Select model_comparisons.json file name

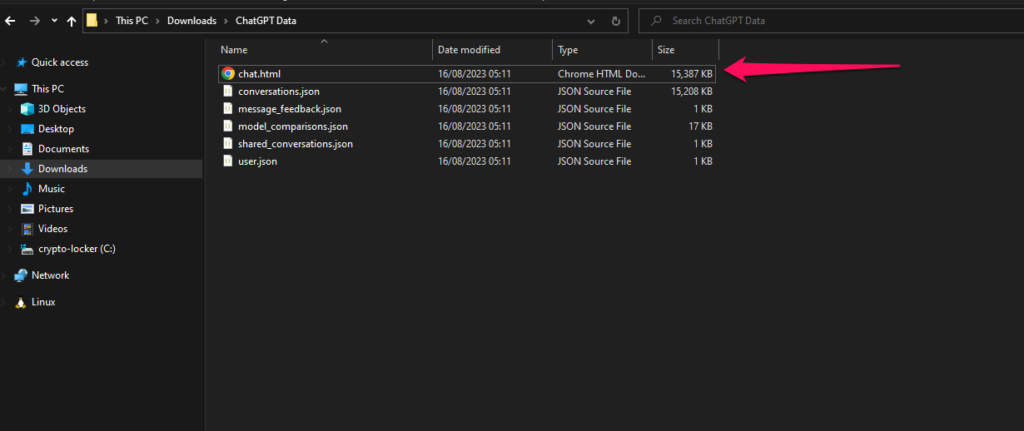click(x=293, y=126)
